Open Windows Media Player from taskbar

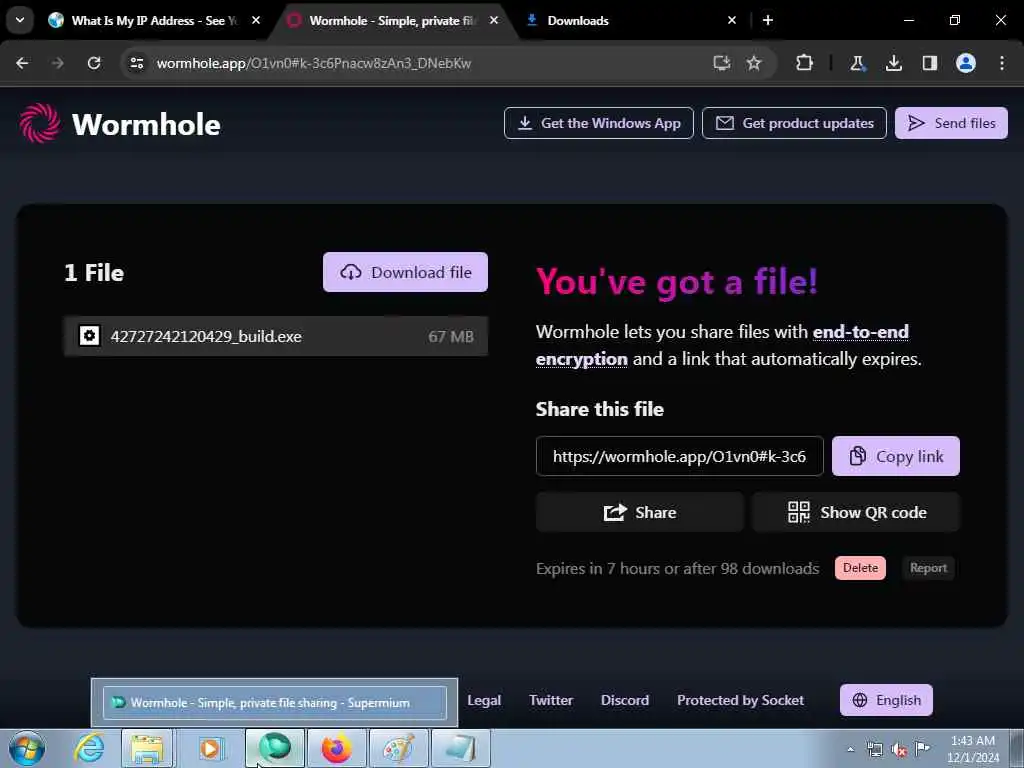click(x=210, y=748)
